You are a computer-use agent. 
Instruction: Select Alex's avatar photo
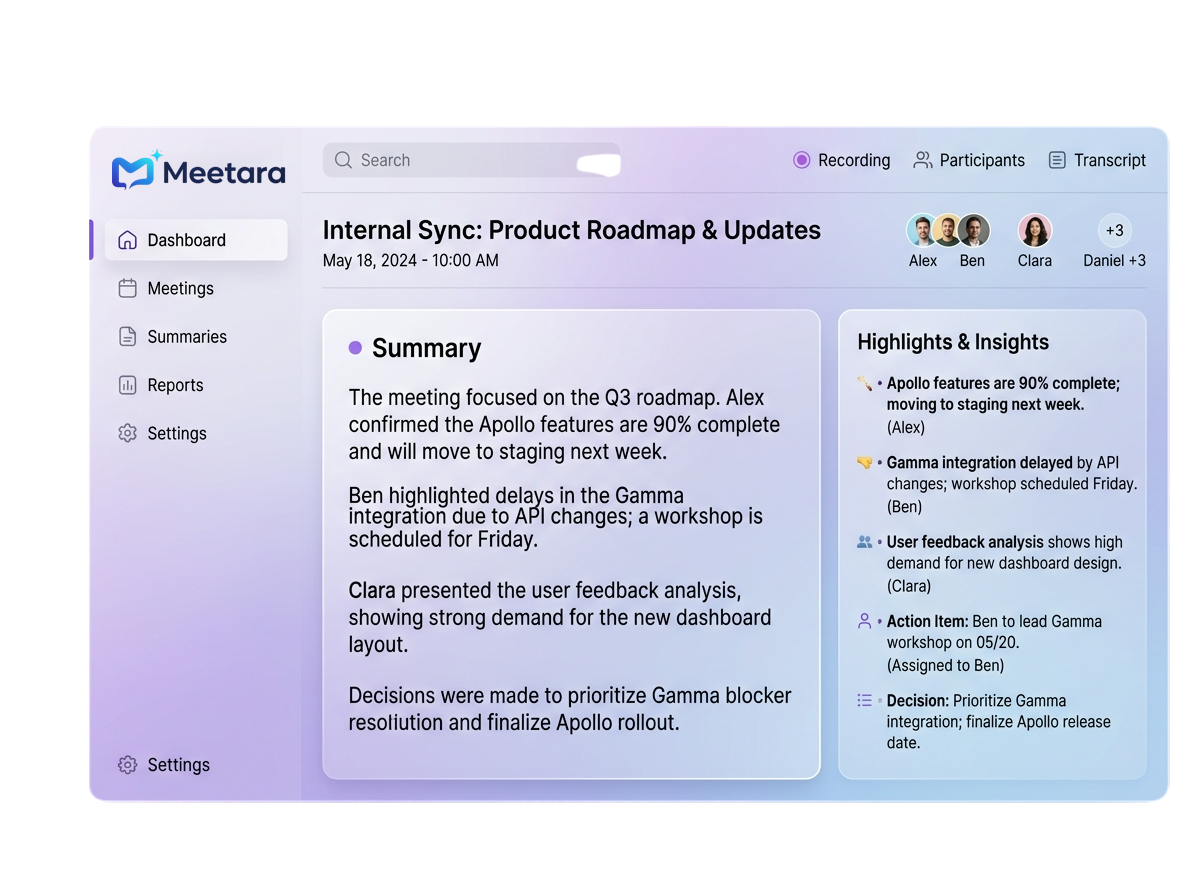click(x=922, y=230)
